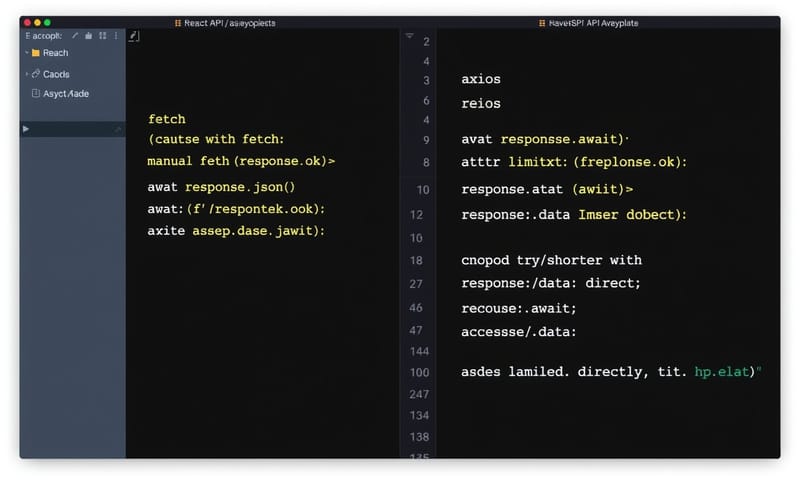Screen dimensions: 800x480
Task: Click line number 47 in the gutter
Action: [x=416, y=331]
